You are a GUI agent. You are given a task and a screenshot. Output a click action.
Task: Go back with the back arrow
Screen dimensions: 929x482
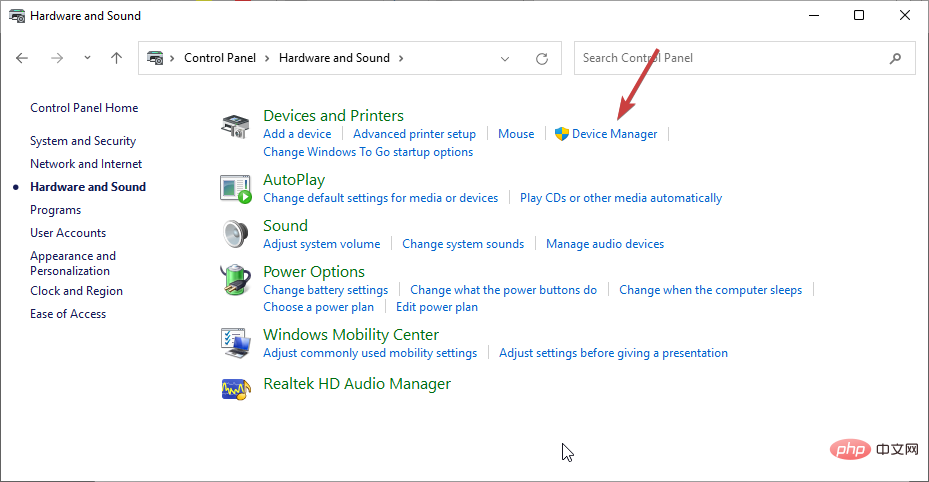click(22, 58)
